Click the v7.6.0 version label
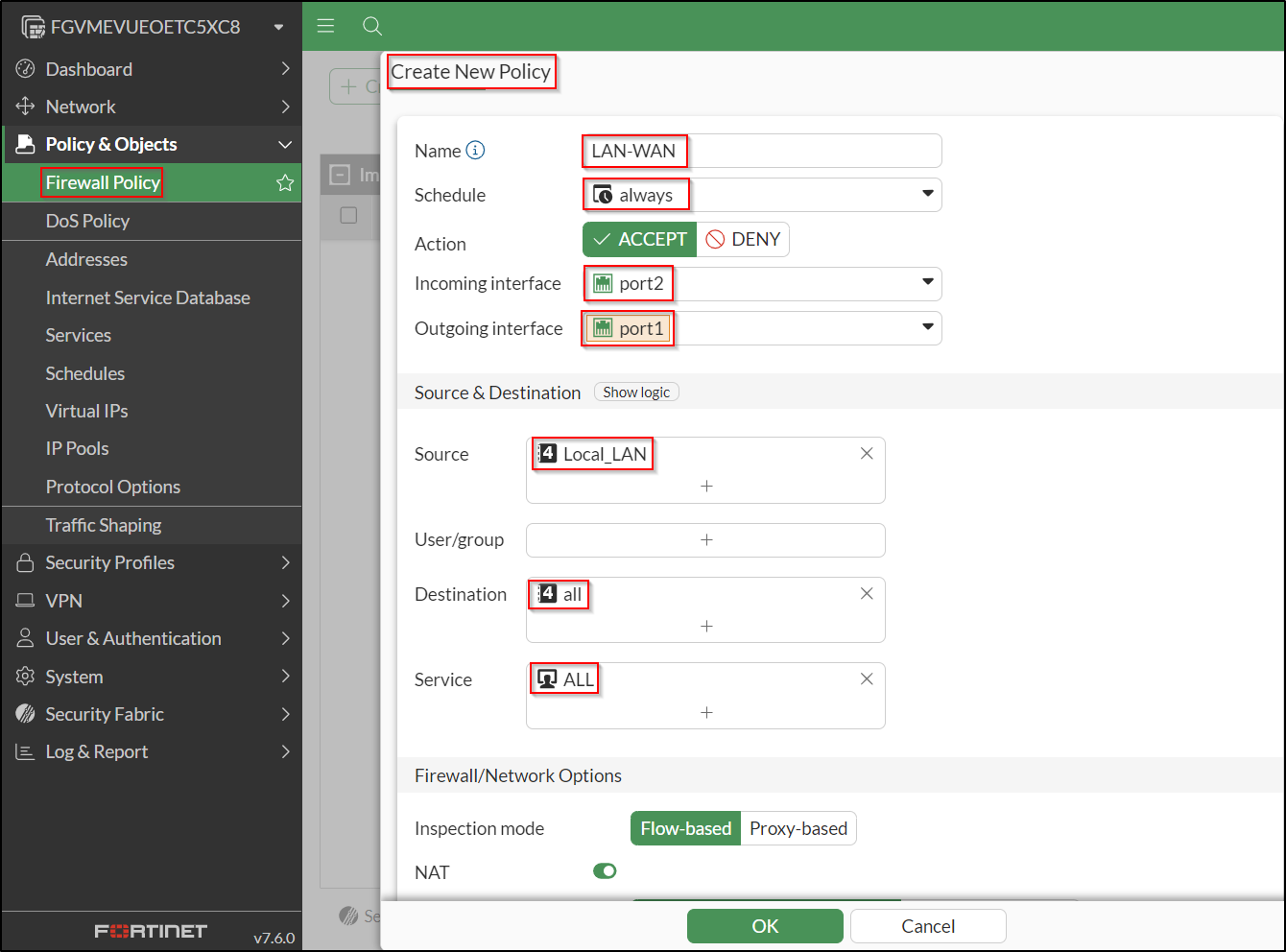The width and height of the screenshot is (1286, 952). pyautogui.click(x=274, y=938)
